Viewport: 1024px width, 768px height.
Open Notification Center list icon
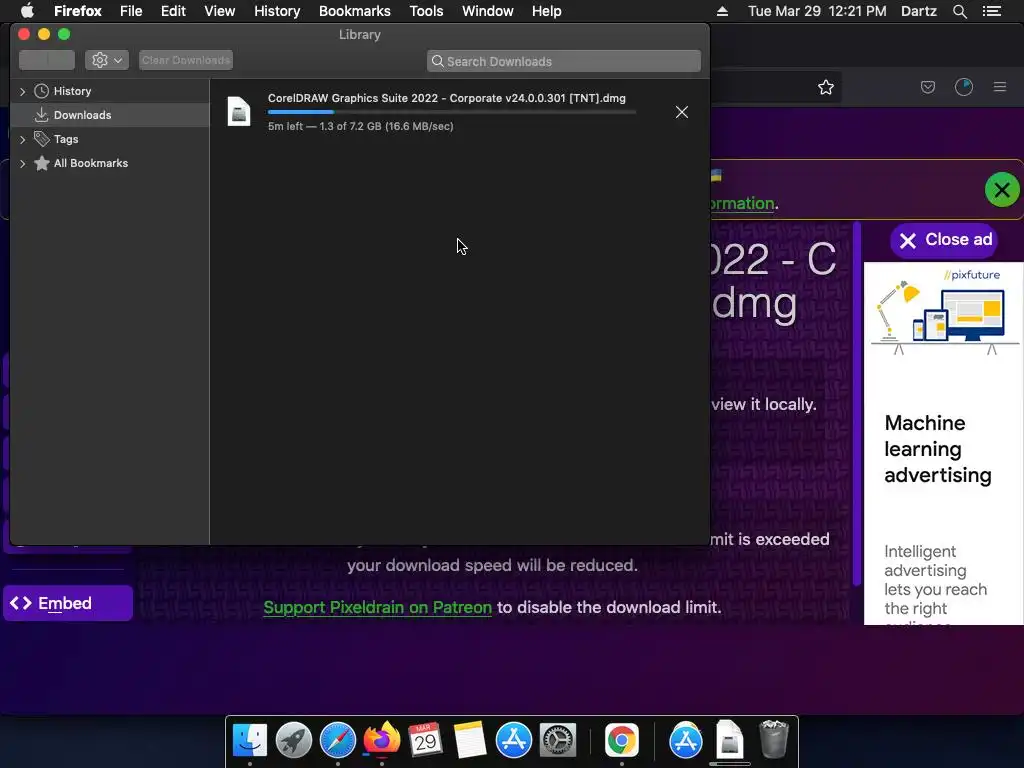[992, 11]
